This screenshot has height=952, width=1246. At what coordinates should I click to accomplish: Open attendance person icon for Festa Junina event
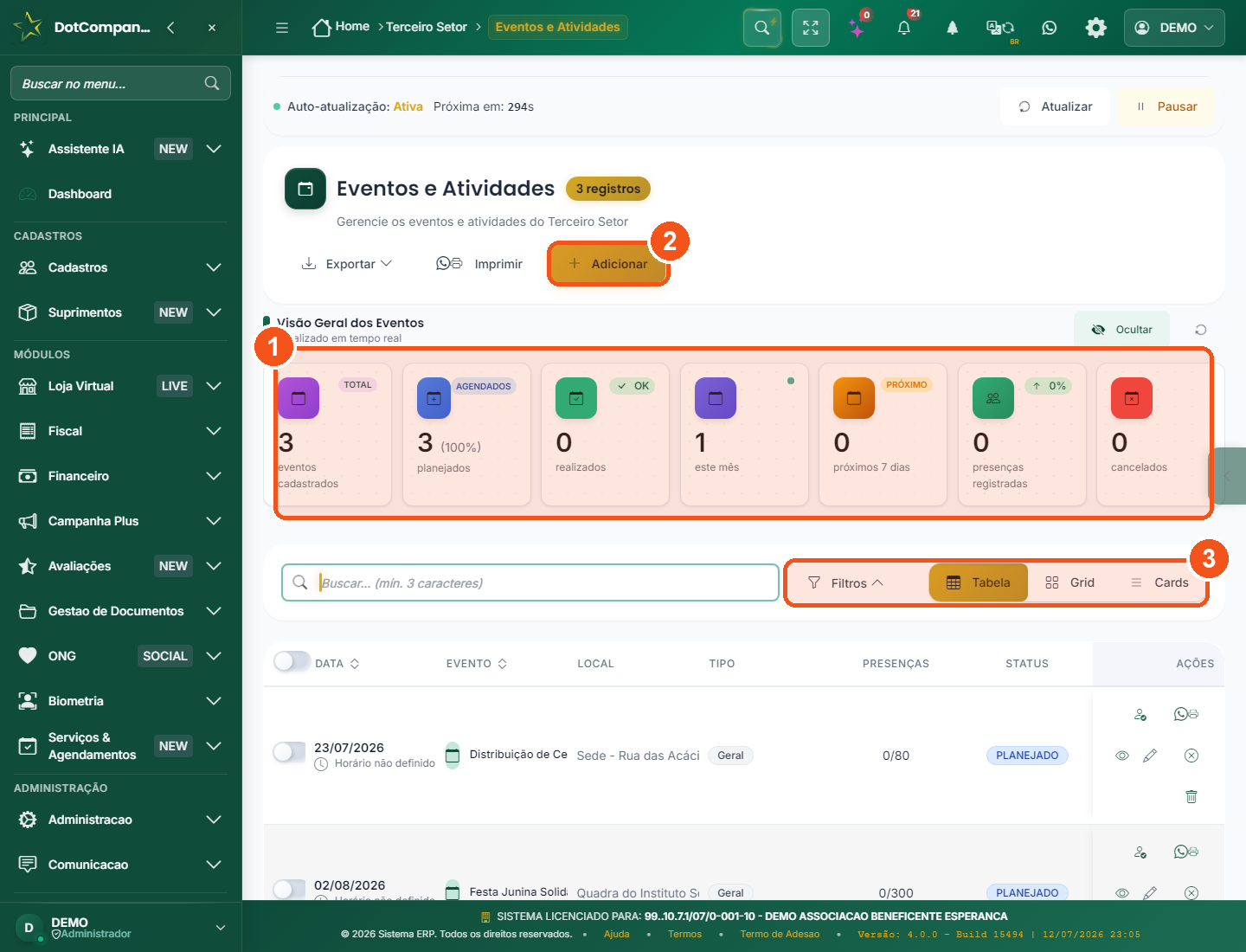pos(1140,852)
